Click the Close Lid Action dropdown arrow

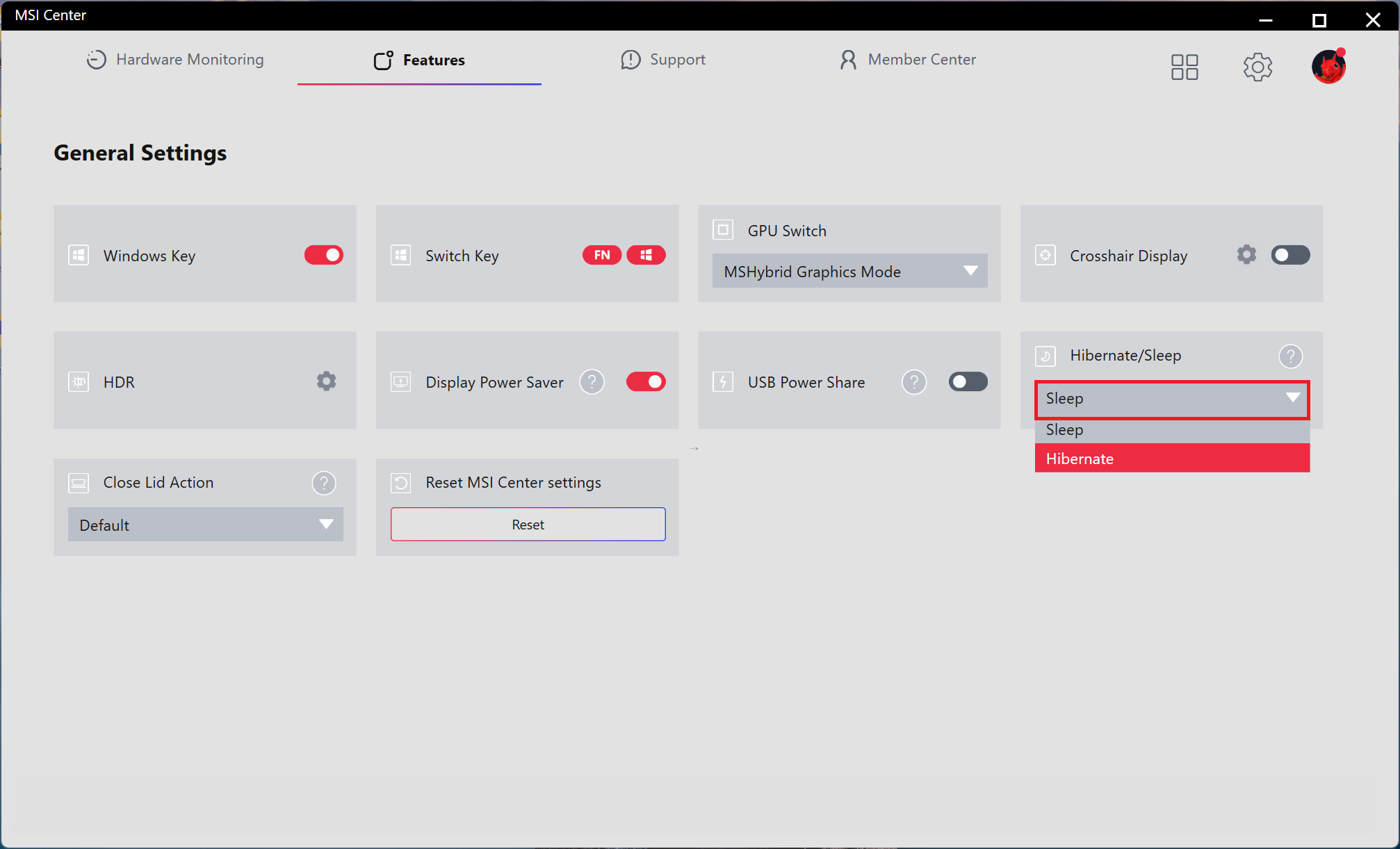326,525
